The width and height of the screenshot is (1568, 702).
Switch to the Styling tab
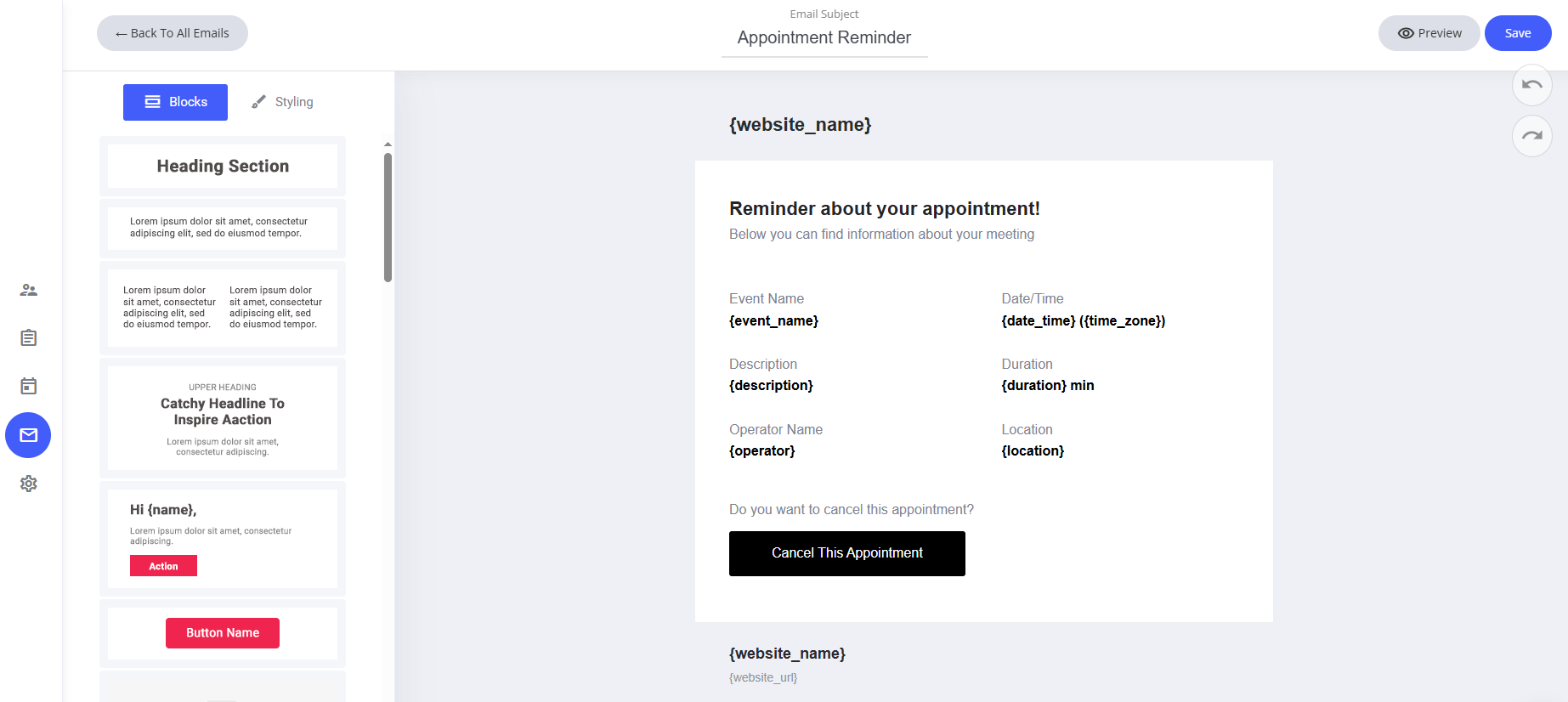282,102
